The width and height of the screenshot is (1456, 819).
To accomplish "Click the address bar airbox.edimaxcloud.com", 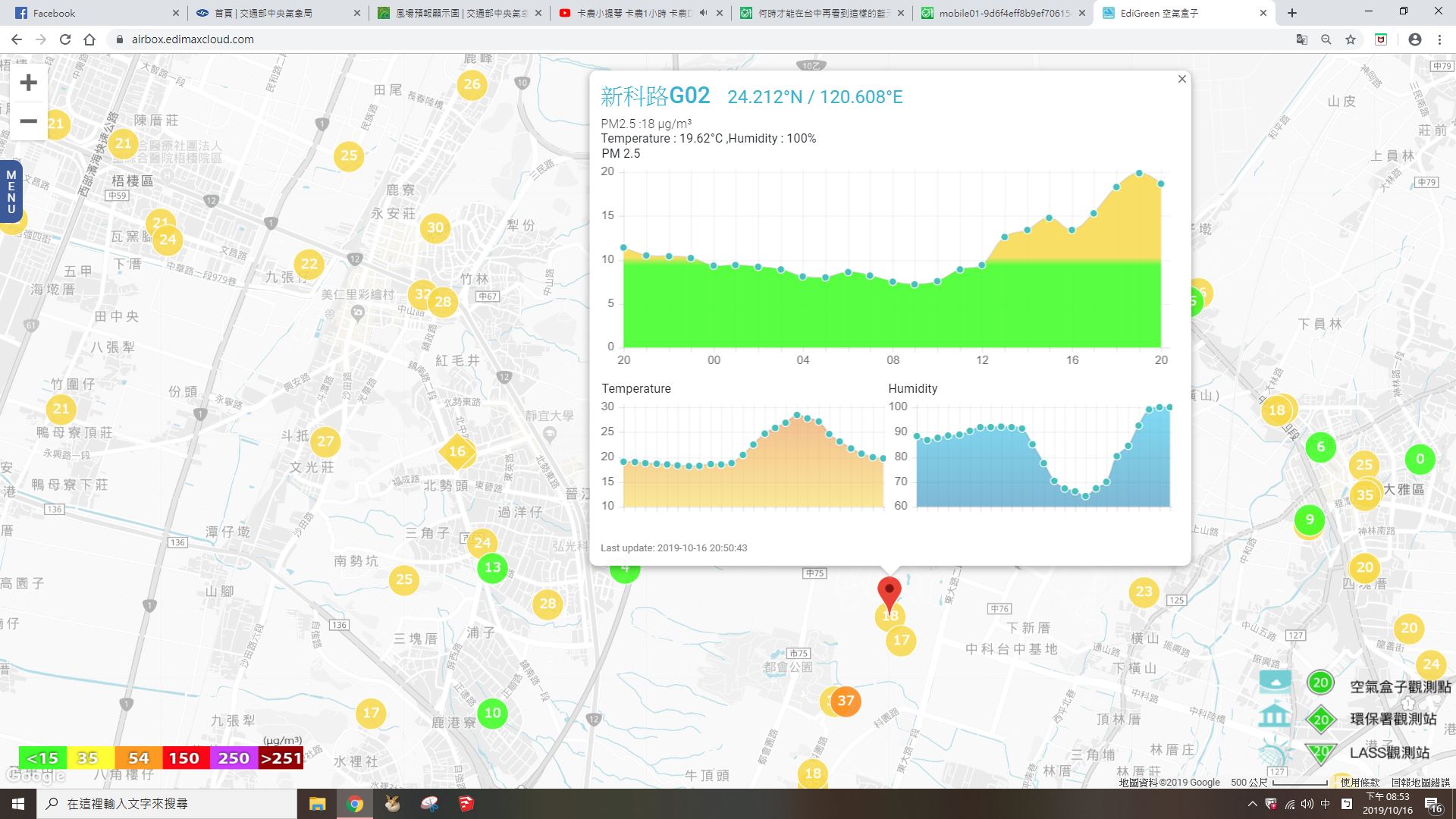I will tap(193, 39).
